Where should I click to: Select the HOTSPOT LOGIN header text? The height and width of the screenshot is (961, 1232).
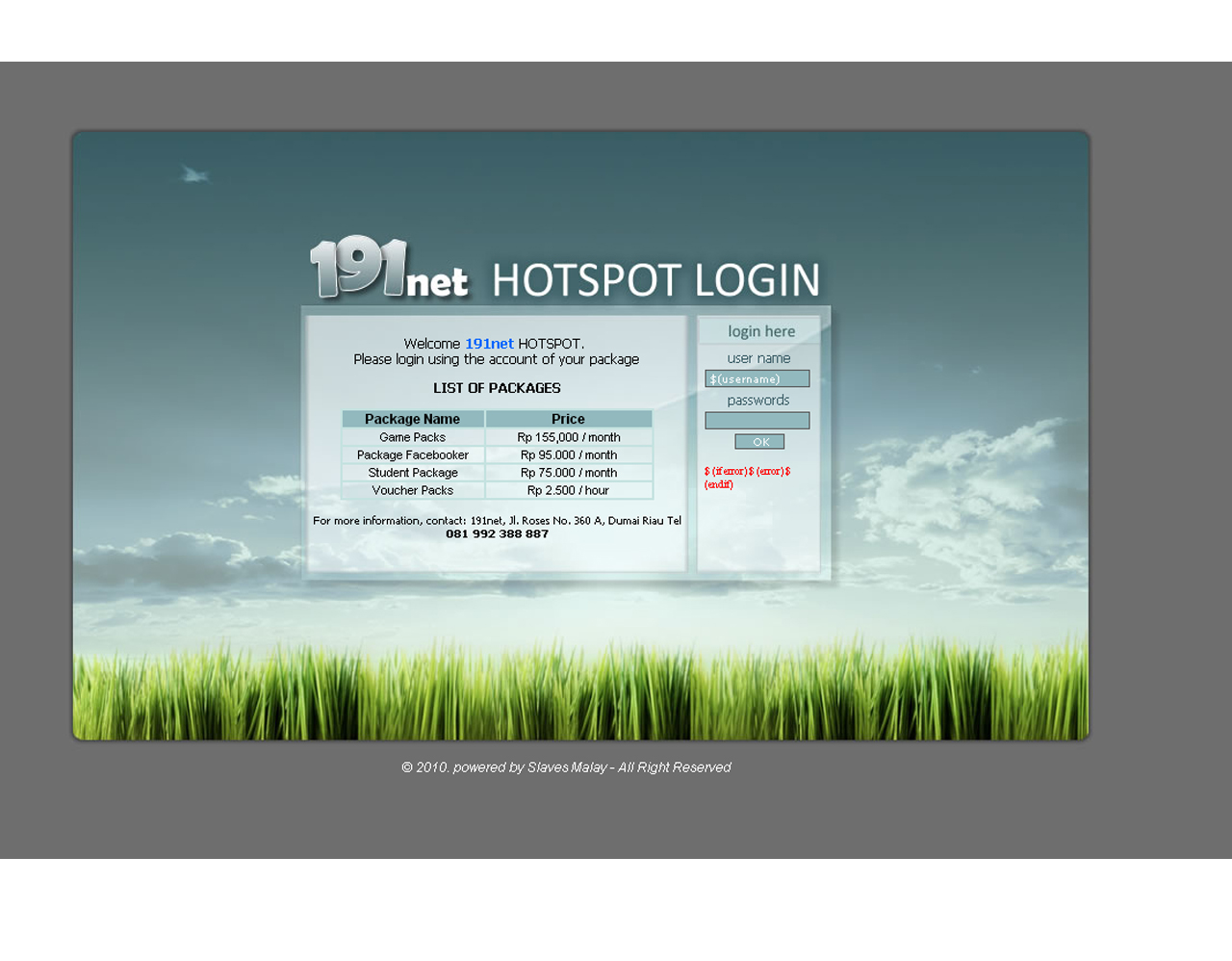(654, 280)
